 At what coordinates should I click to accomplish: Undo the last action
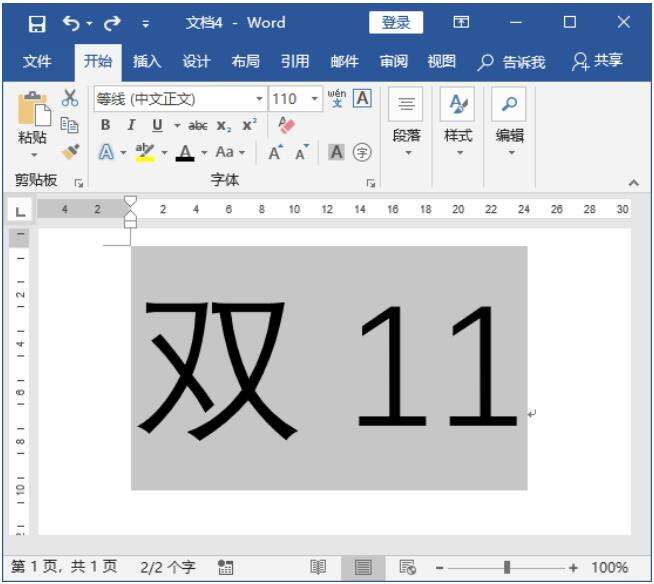tap(71, 23)
